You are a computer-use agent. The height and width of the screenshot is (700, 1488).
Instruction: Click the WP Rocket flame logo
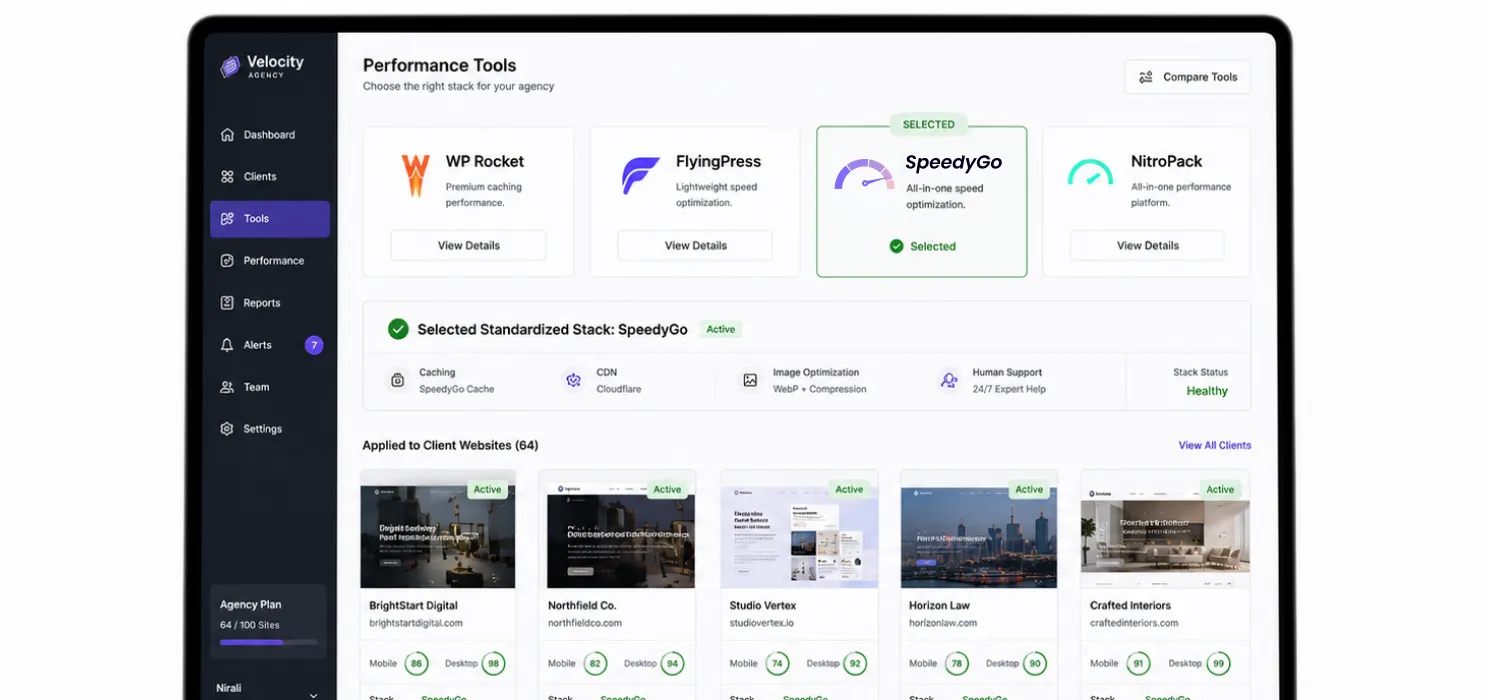[415, 175]
